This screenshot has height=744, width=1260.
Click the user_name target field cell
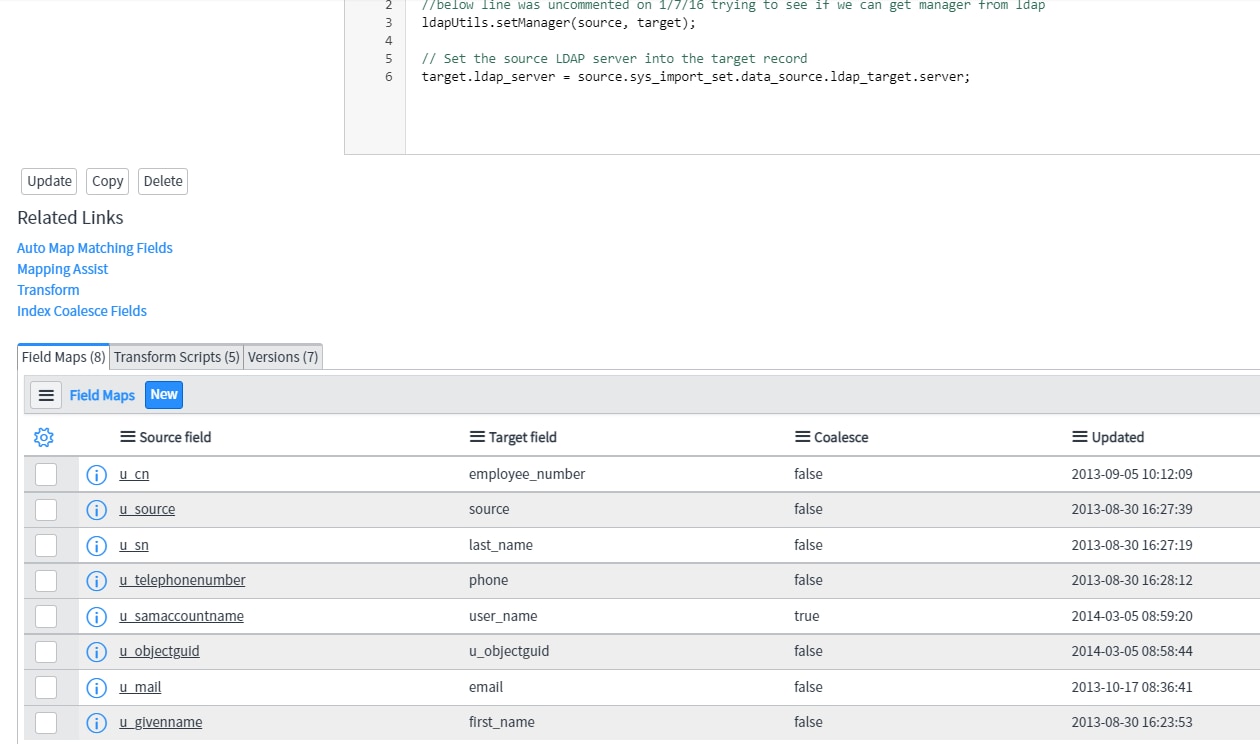(503, 616)
